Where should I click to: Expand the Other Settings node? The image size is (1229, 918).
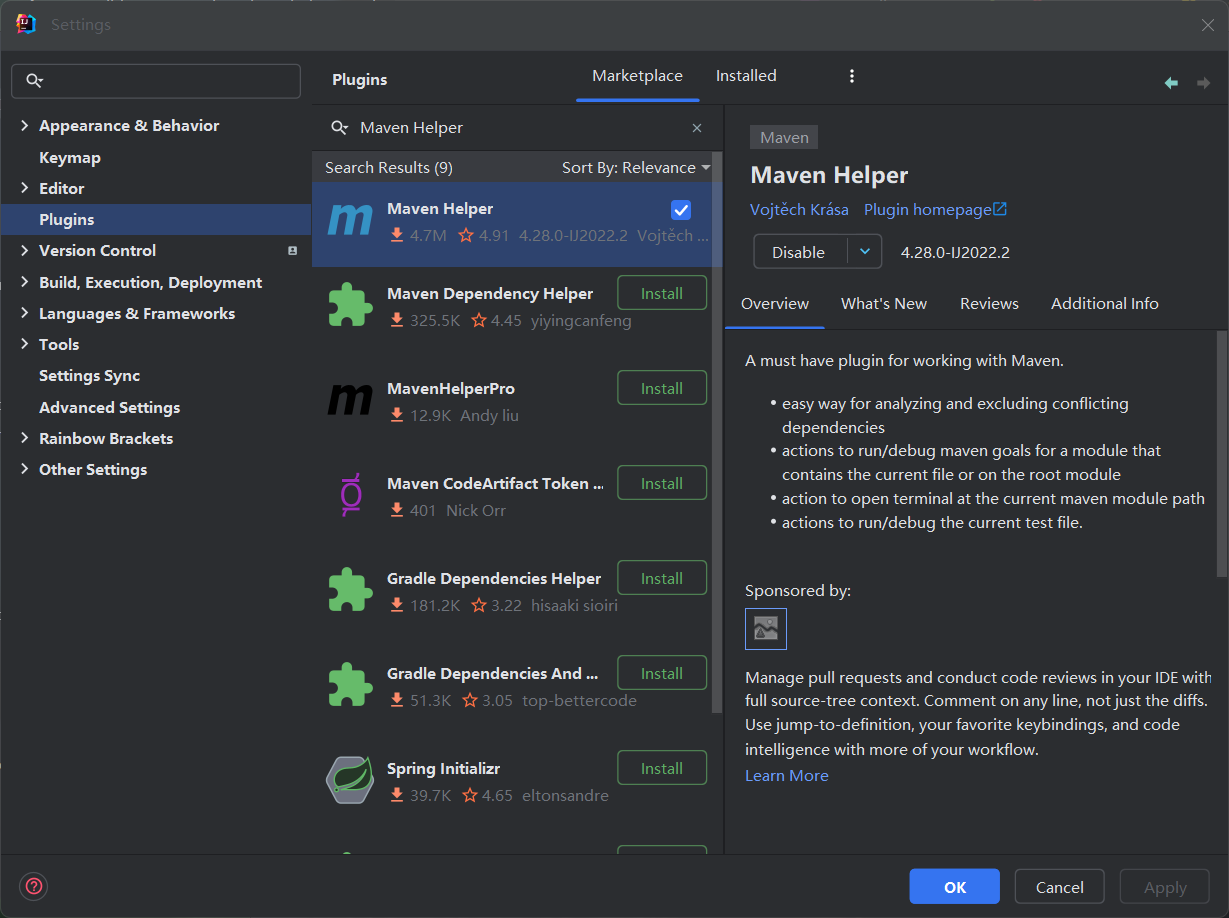(24, 470)
